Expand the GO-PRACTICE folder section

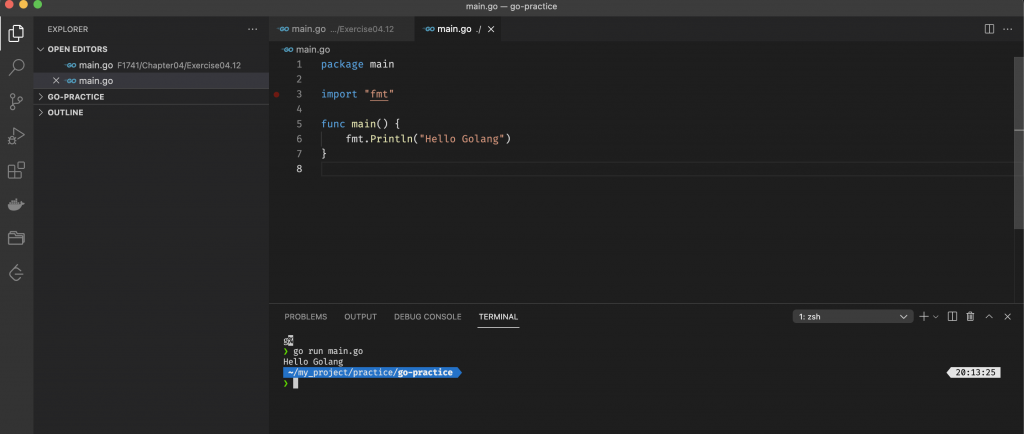click(x=76, y=97)
